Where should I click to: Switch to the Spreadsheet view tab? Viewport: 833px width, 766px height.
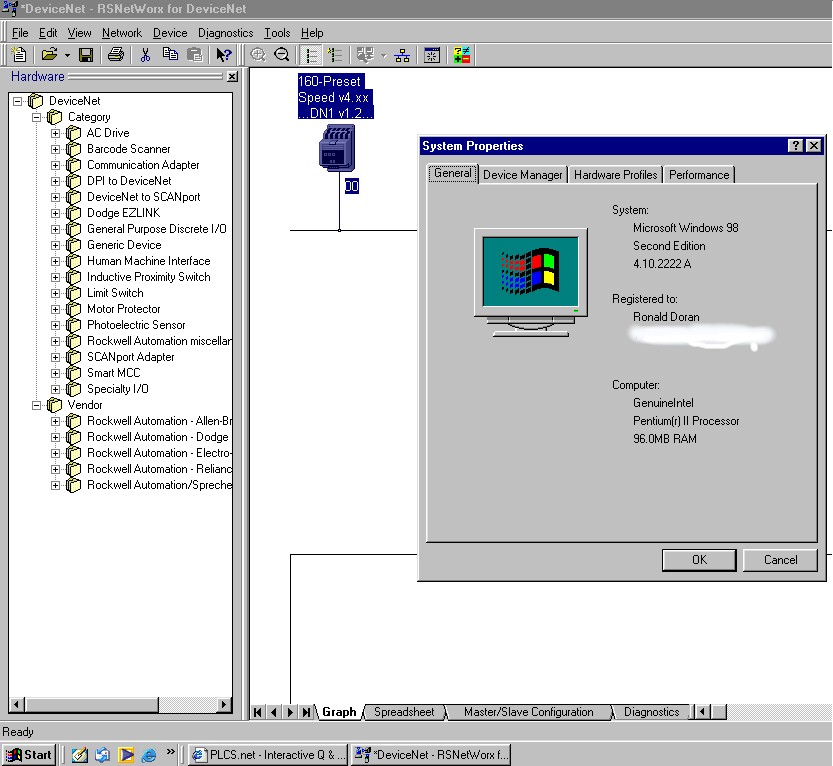(404, 712)
